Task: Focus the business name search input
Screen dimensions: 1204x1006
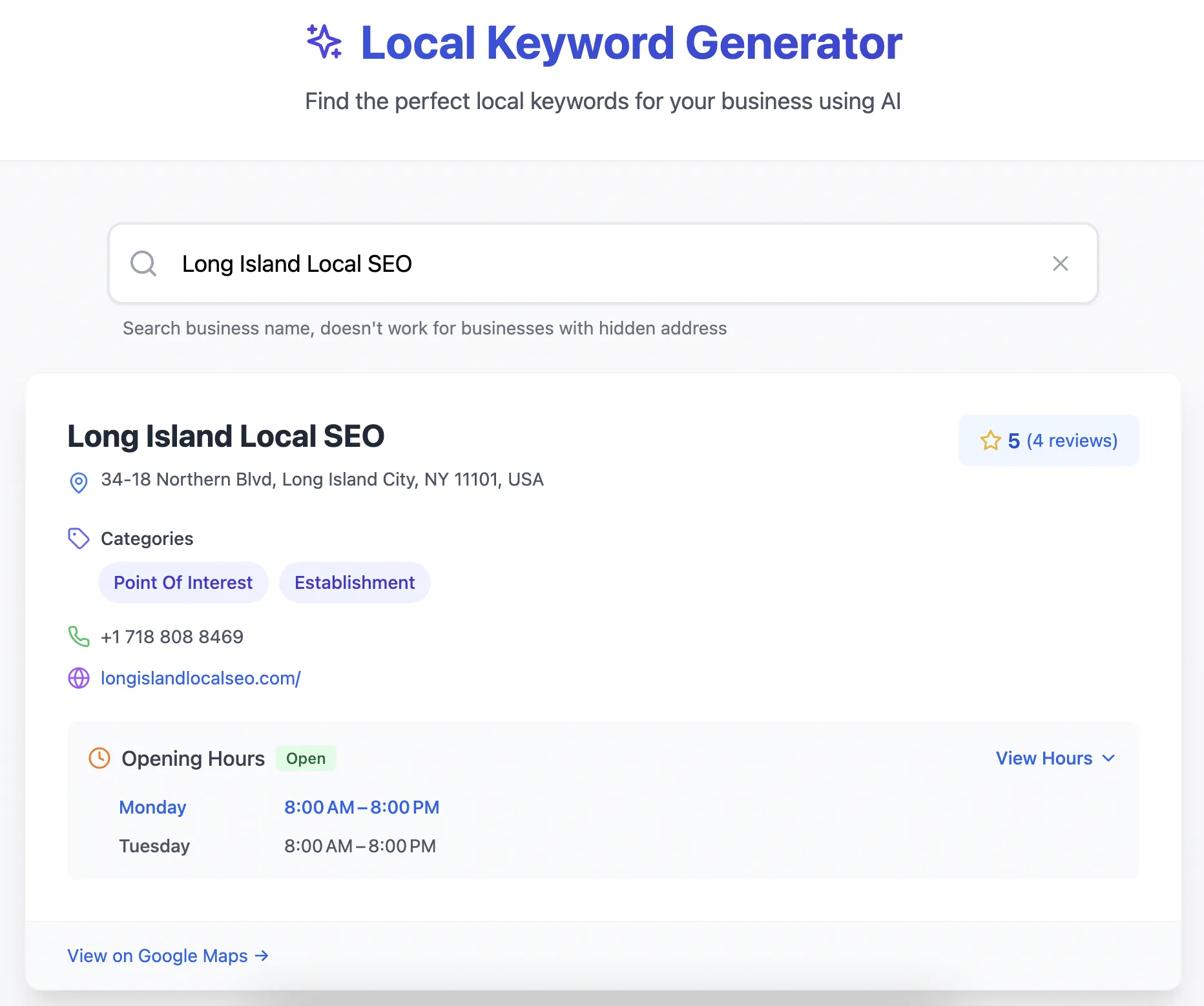Action: pyautogui.click(x=603, y=263)
